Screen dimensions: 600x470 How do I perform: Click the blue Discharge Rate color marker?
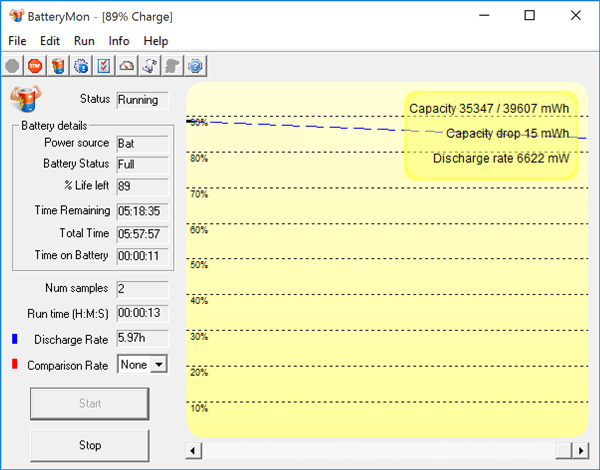[x=15, y=339]
